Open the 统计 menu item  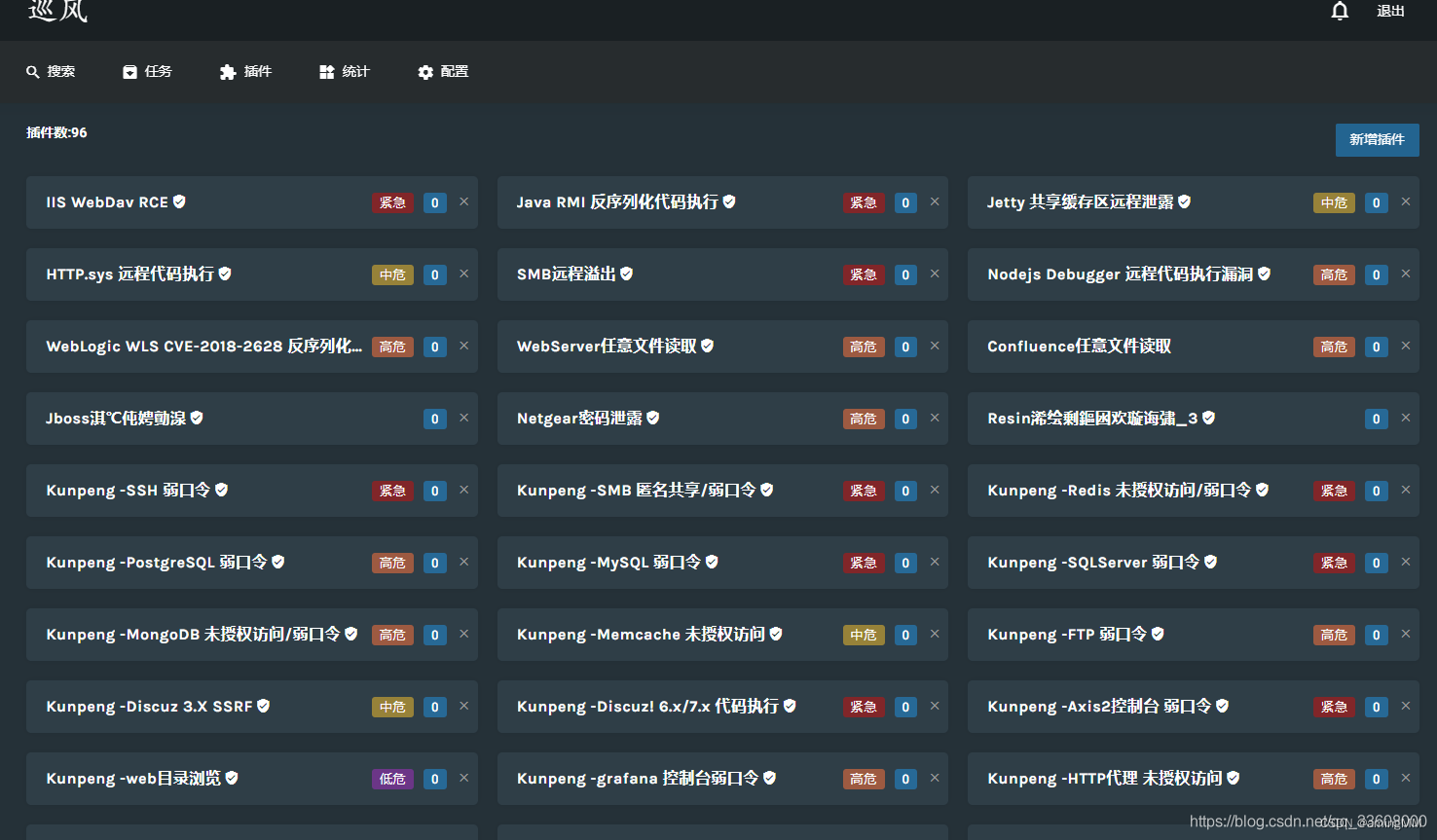pyautogui.click(x=345, y=71)
